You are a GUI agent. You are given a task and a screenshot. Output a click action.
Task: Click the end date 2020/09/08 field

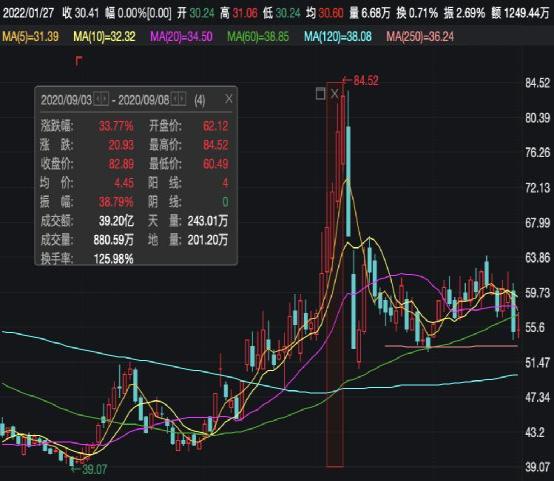pos(144,100)
